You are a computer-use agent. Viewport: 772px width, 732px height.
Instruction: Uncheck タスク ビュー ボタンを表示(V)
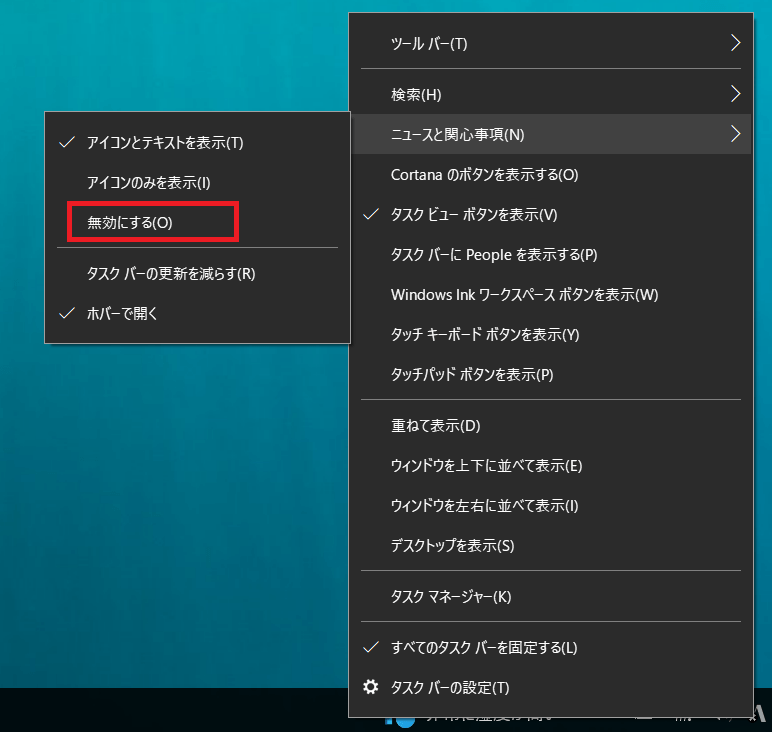(551, 214)
